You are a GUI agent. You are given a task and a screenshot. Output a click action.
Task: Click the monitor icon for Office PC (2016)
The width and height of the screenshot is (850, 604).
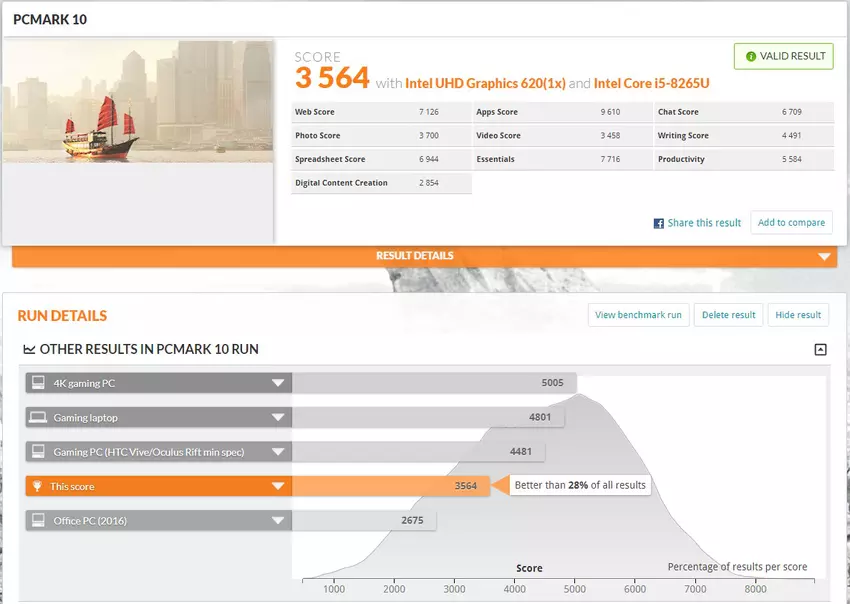click(x=38, y=521)
